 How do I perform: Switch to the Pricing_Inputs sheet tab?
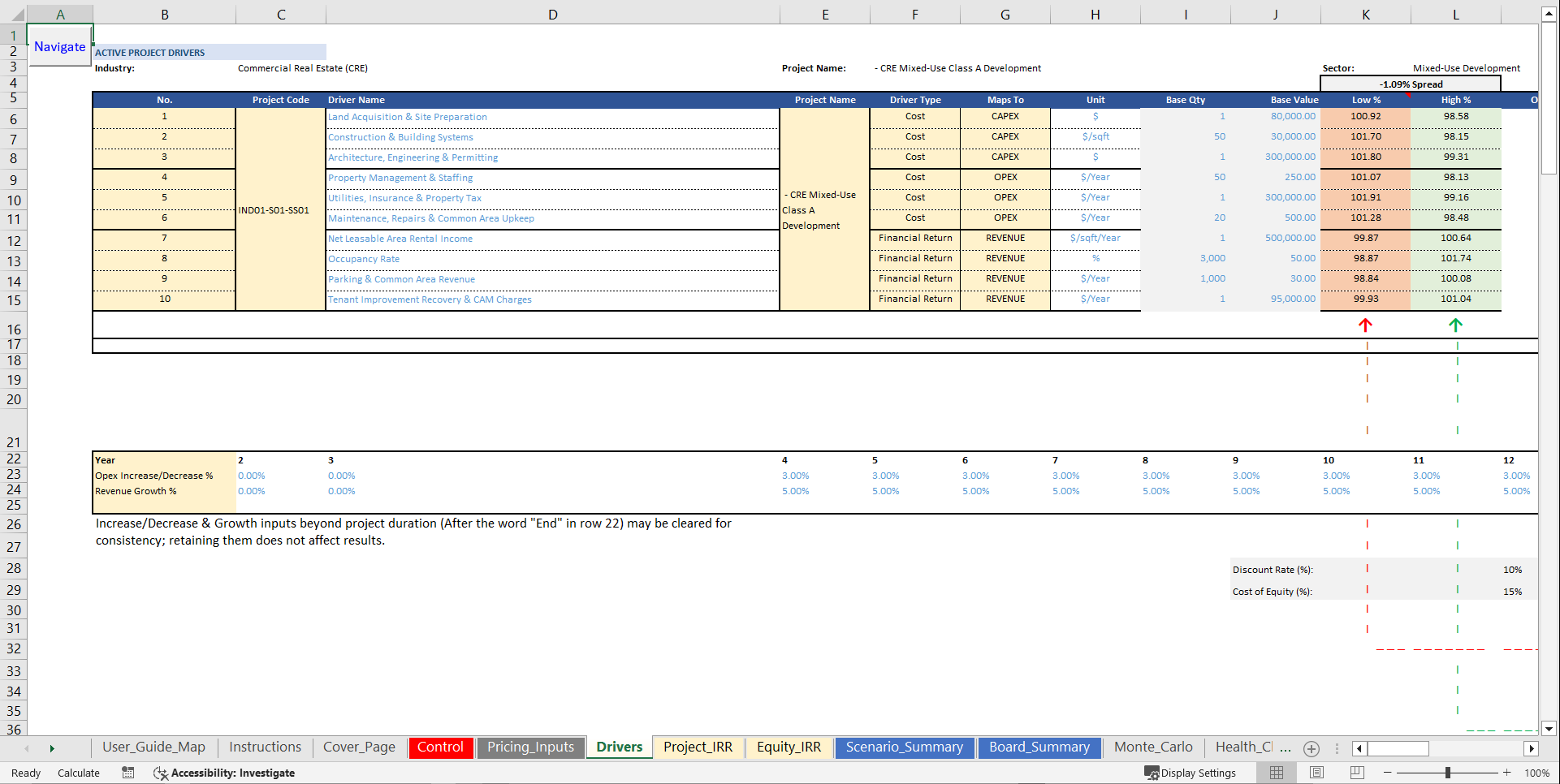[x=530, y=747]
